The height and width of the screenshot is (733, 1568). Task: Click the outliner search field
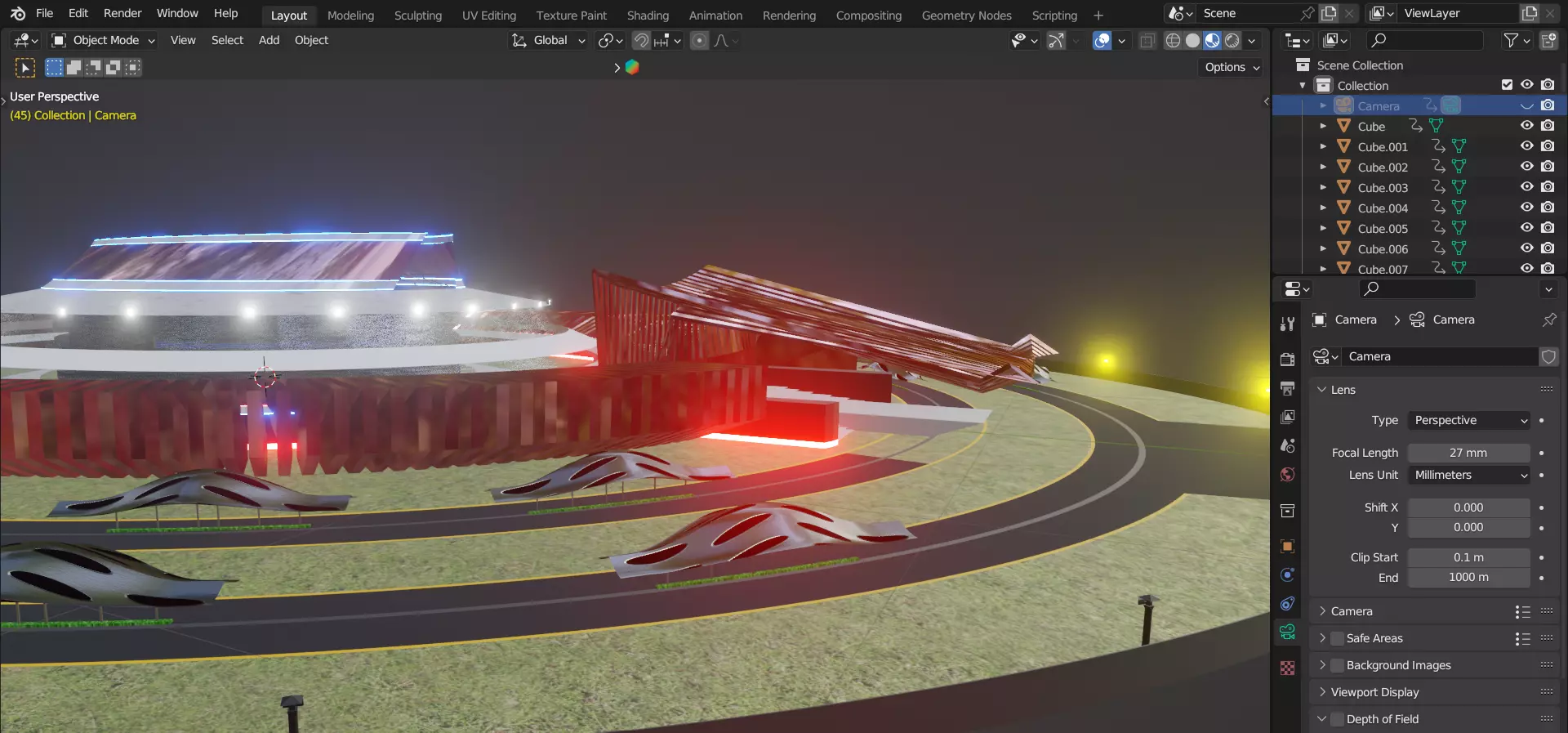coord(1425,40)
